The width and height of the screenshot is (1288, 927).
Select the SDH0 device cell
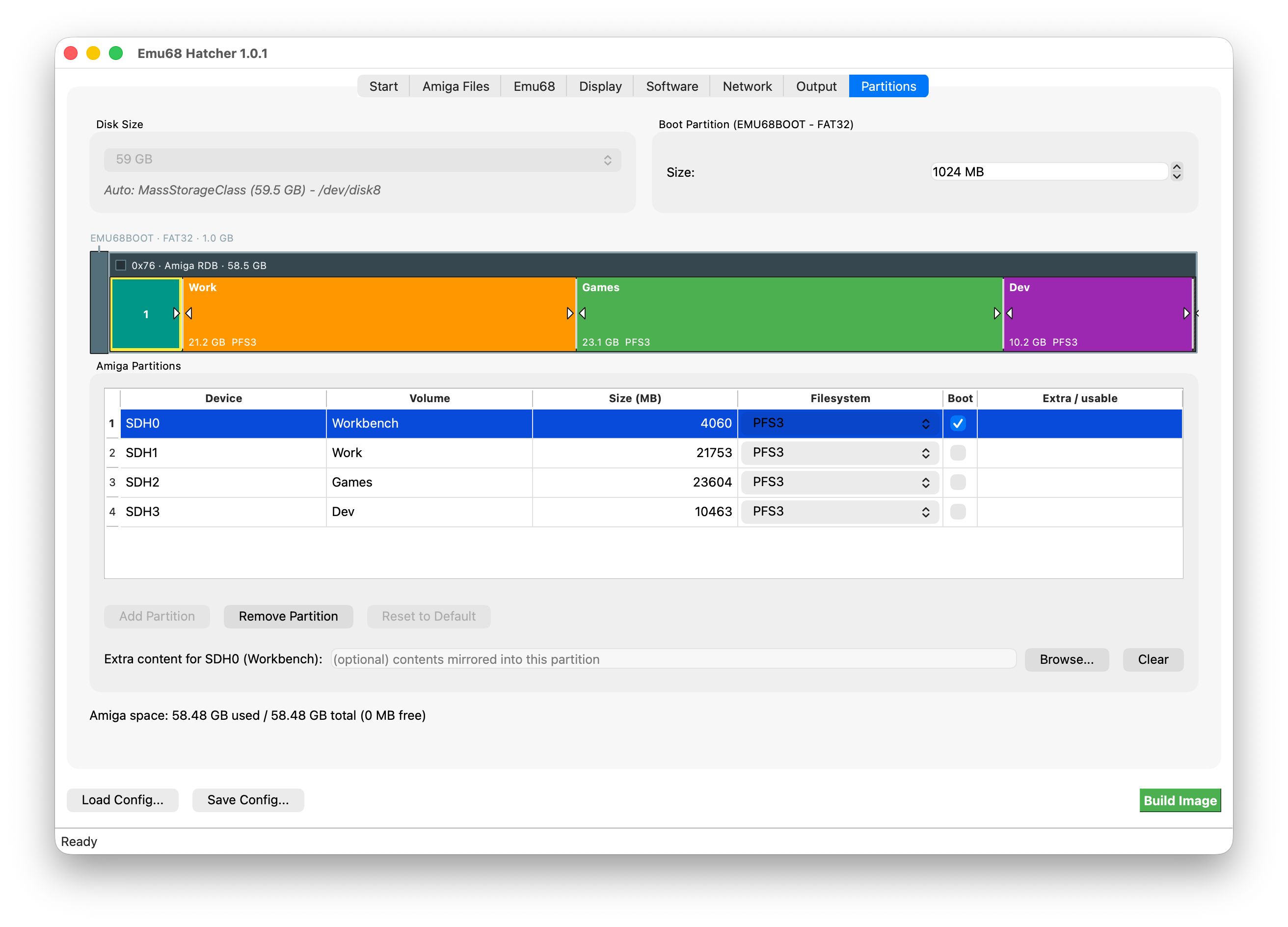pos(223,423)
